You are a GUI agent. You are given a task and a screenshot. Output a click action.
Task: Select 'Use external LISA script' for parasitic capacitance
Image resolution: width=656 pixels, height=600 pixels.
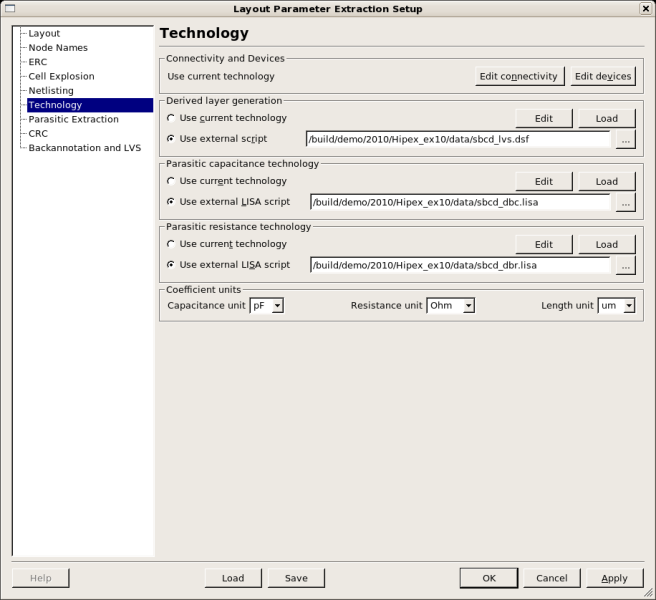171,202
